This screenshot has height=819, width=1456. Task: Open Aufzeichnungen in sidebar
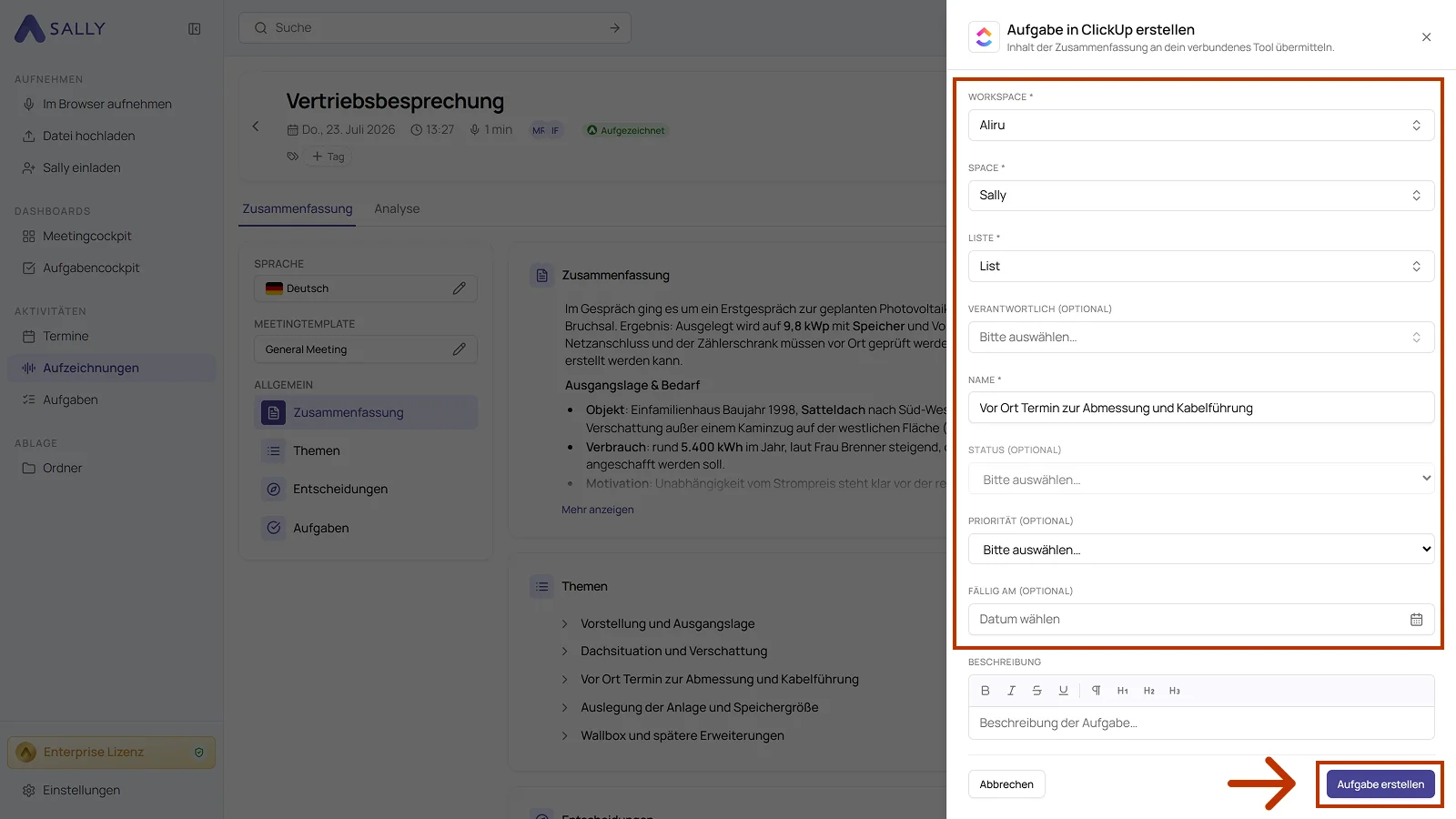point(111,368)
